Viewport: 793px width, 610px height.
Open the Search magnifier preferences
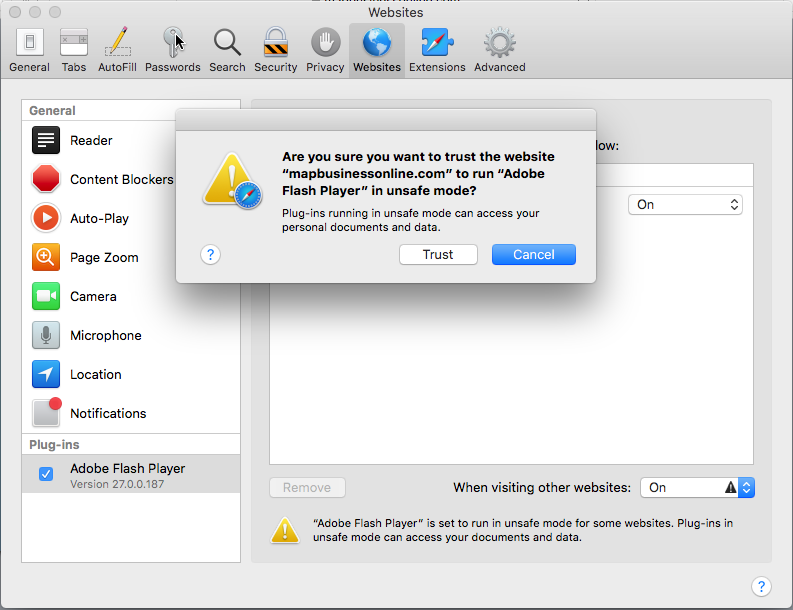(x=227, y=51)
